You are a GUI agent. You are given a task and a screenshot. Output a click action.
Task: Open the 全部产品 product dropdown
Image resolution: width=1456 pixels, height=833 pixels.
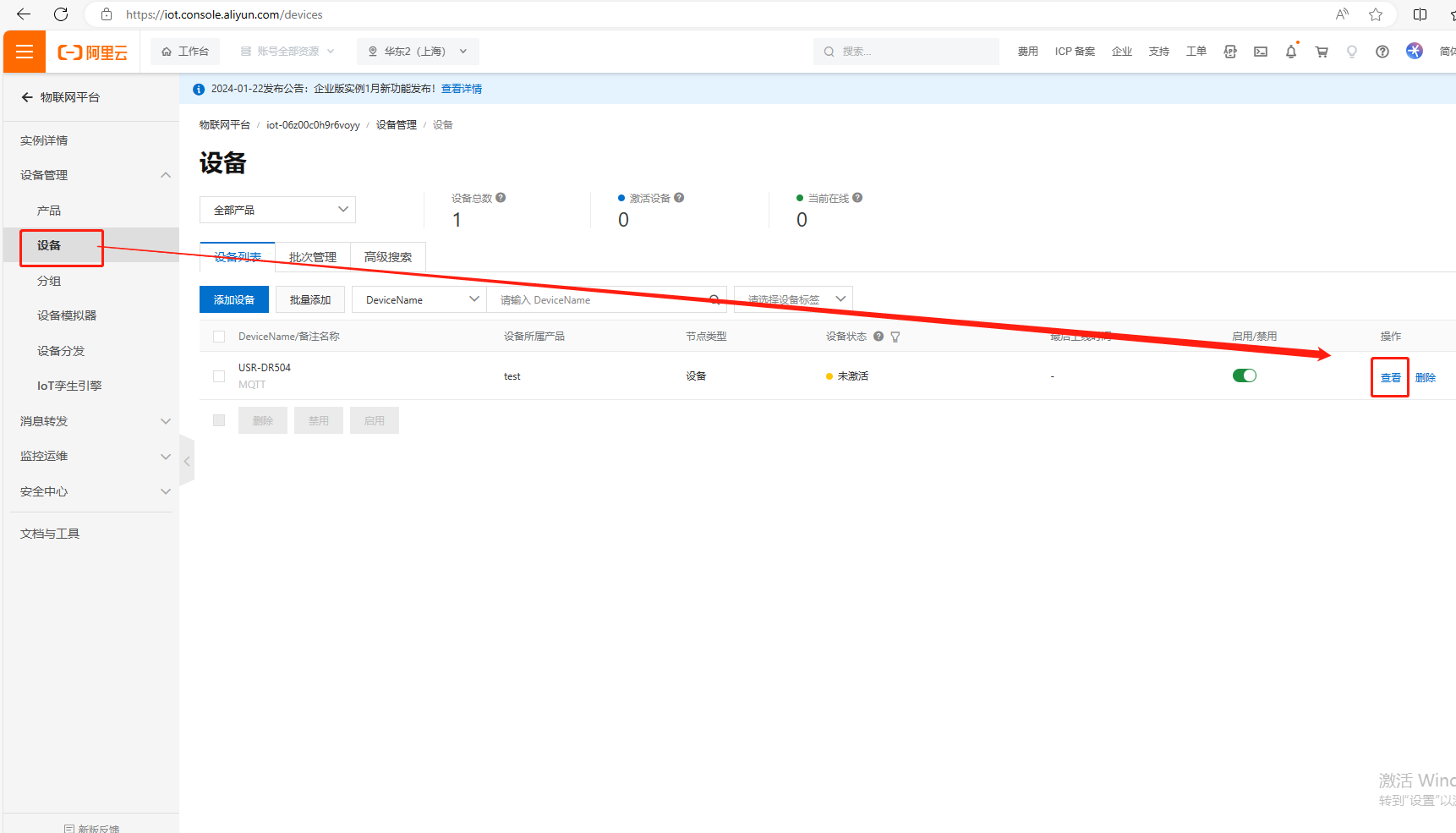[277, 210]
